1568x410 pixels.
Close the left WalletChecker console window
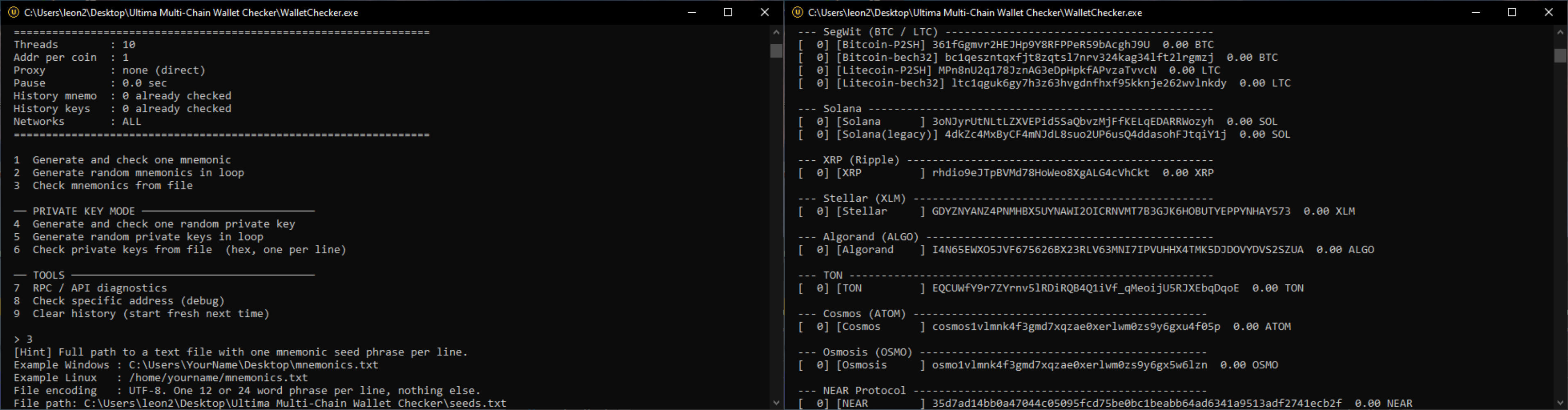tap(764, 12)
